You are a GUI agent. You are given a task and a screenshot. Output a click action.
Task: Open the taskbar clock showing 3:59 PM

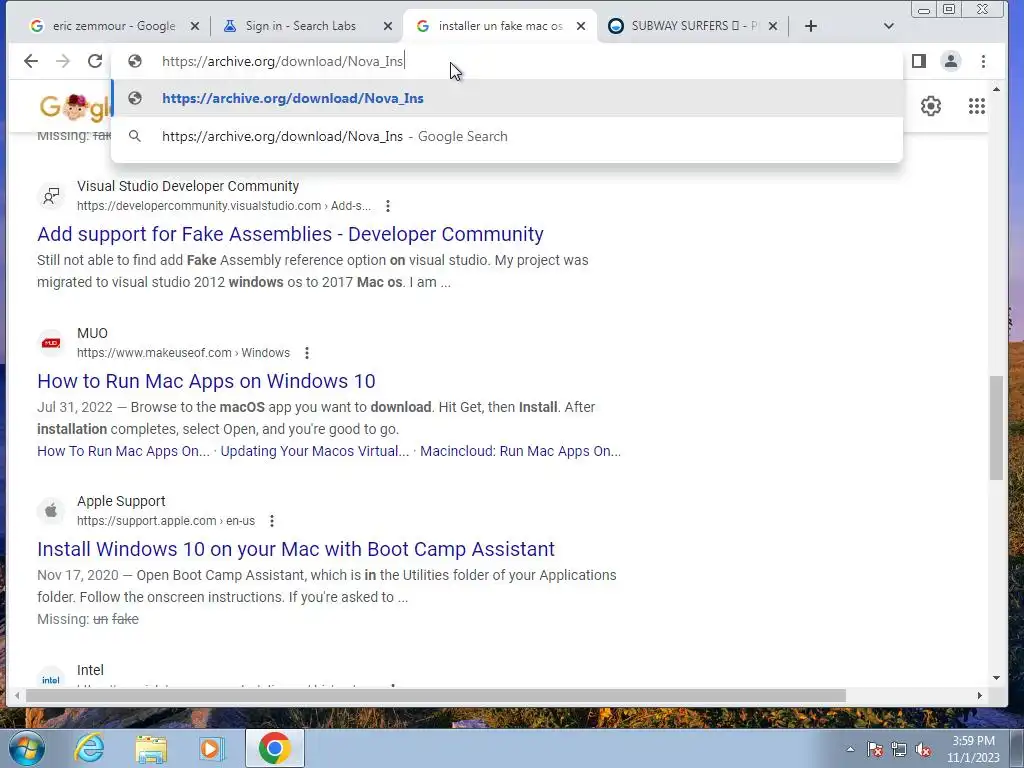974,749
